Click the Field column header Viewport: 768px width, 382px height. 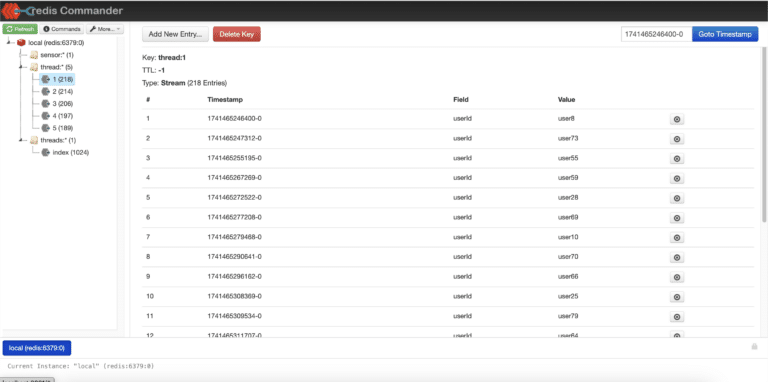(x=461, y=99)
